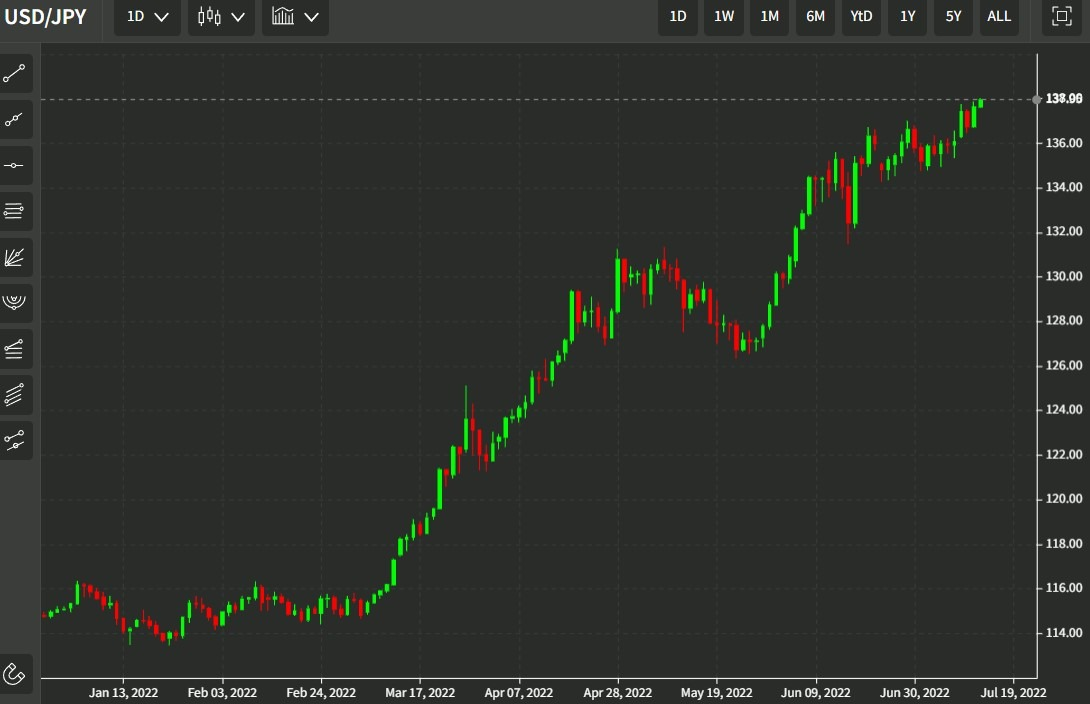
Task: Open the 1D interval dropdown
Action: tap(147, 17)
